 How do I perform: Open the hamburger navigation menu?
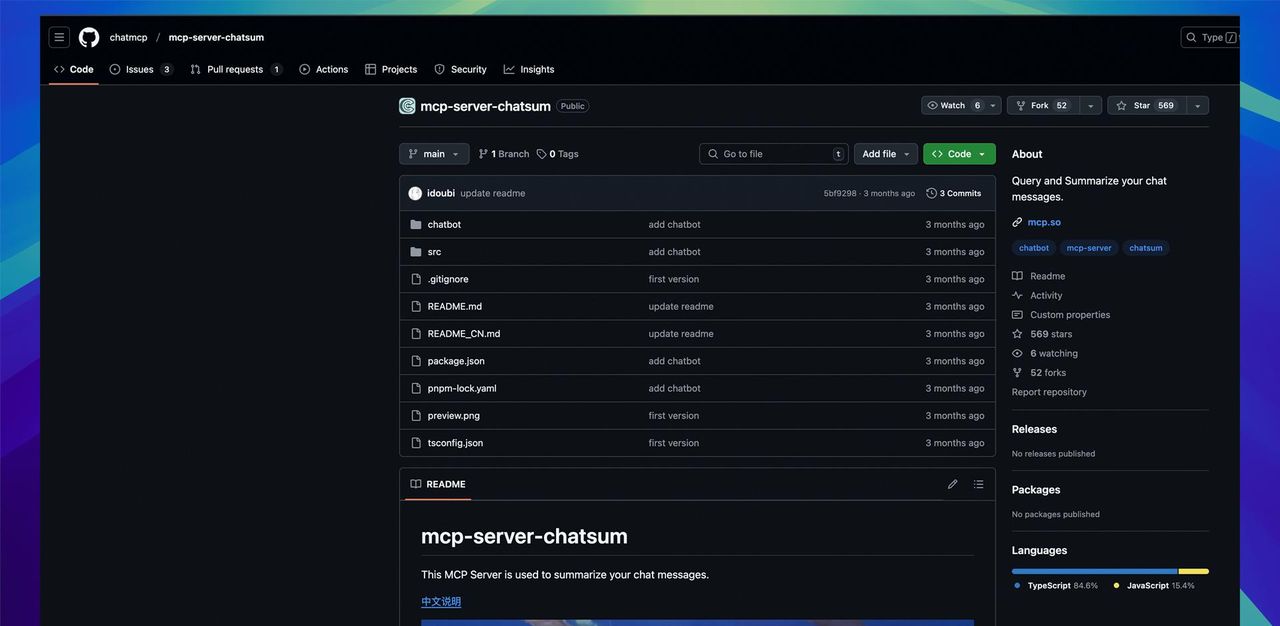tap(59, 37)
